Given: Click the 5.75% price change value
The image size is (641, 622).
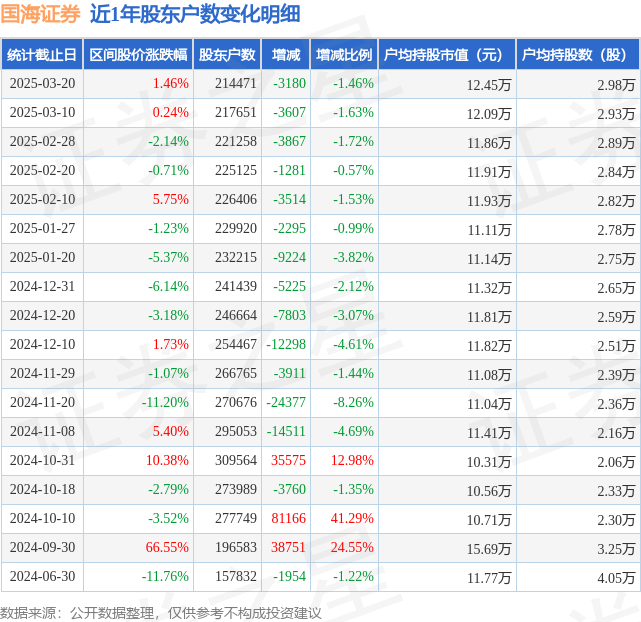Looking at the screenshot, I should (170, 199).
